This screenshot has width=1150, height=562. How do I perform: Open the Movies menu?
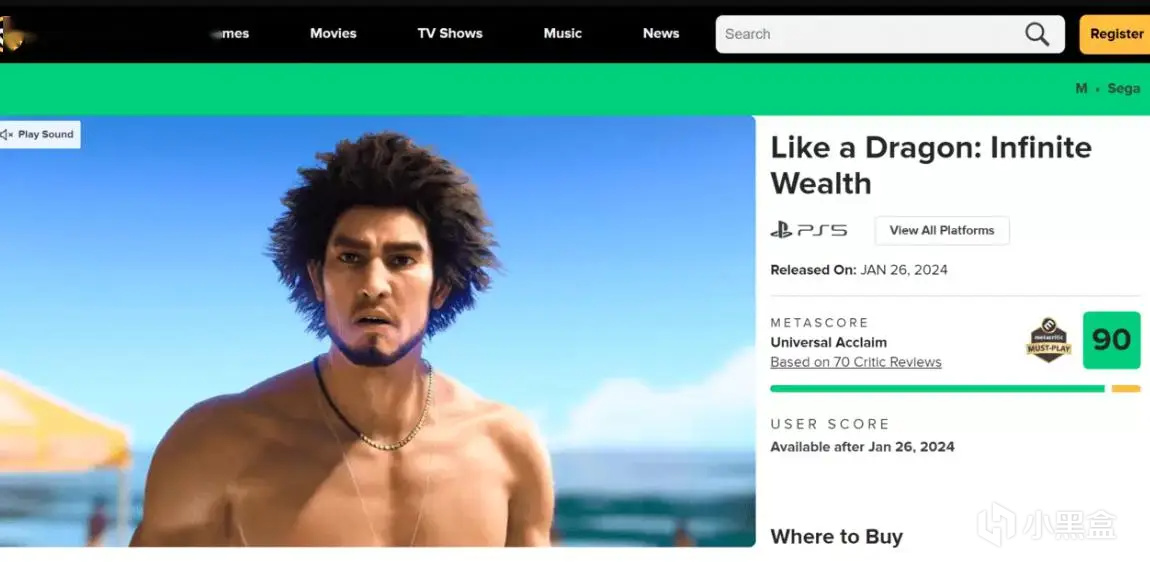pyautogui.click(x=333, y=34)
